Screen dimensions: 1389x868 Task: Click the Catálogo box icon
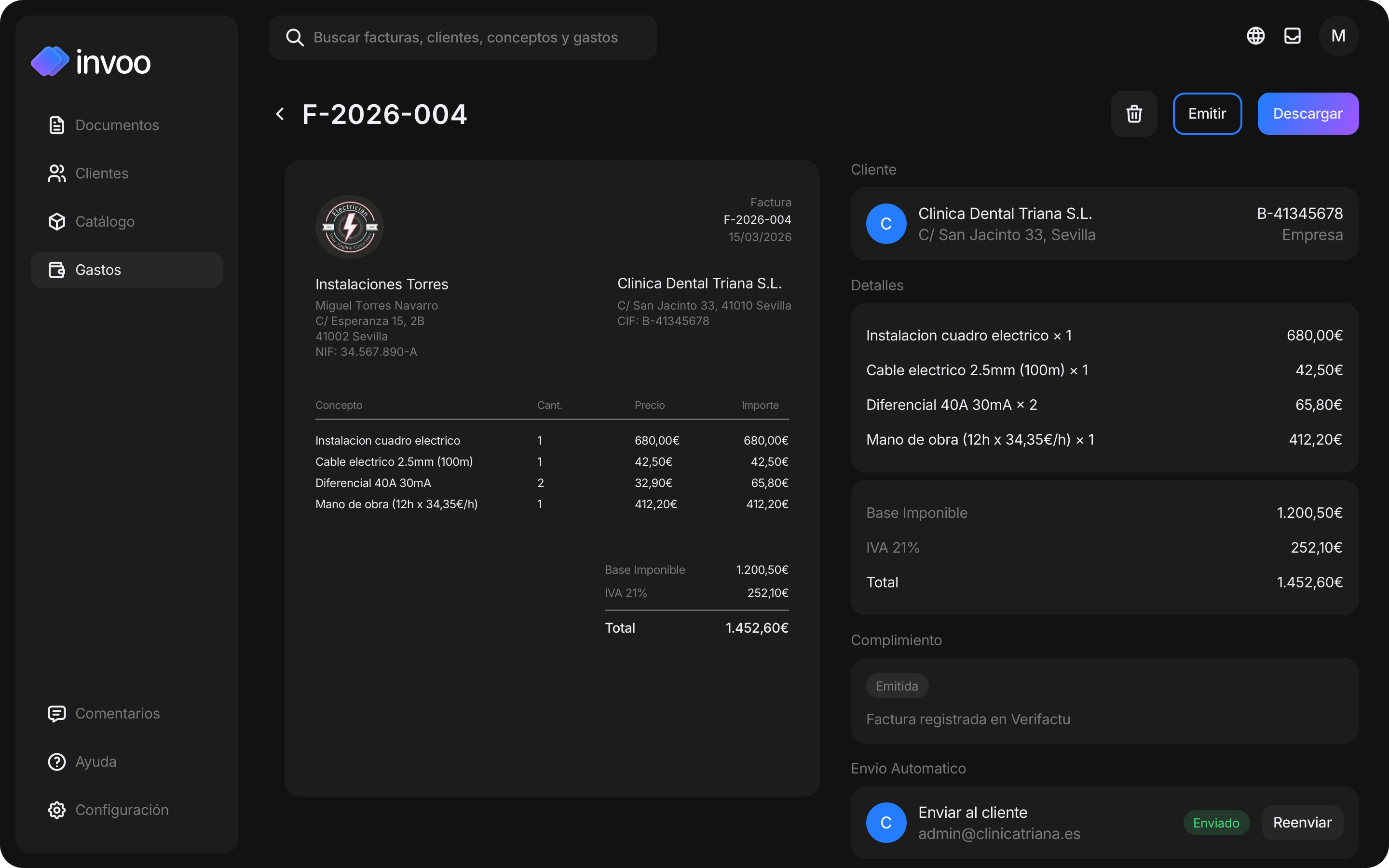[57, 222]
